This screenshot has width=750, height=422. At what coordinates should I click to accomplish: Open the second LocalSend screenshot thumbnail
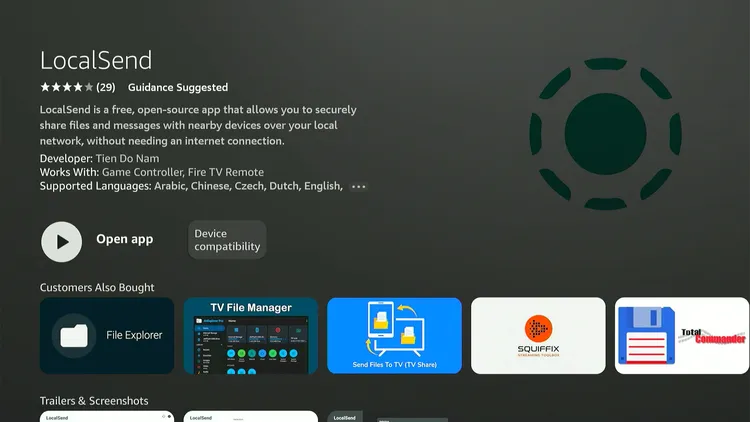pyautogui.click(x=251, y=416)
